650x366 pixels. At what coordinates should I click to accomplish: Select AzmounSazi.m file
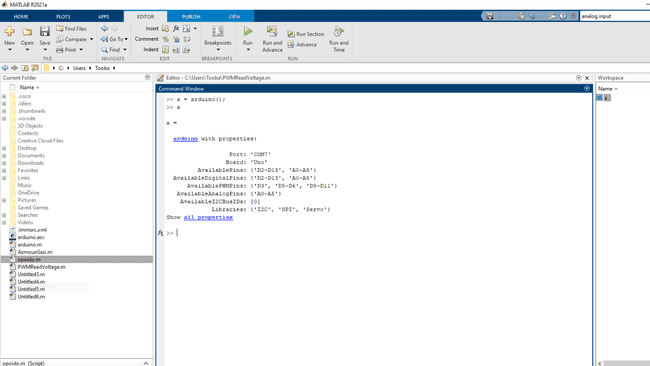point(35,252)
